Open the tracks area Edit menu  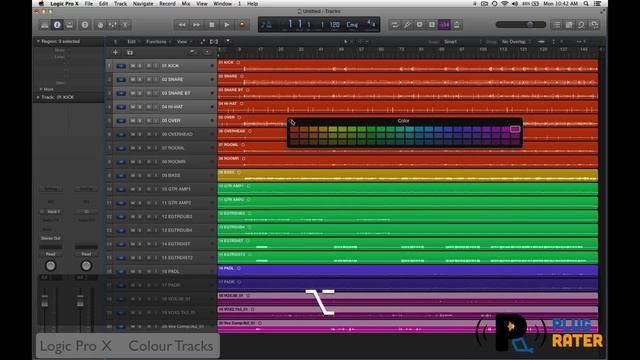point(132,42)
